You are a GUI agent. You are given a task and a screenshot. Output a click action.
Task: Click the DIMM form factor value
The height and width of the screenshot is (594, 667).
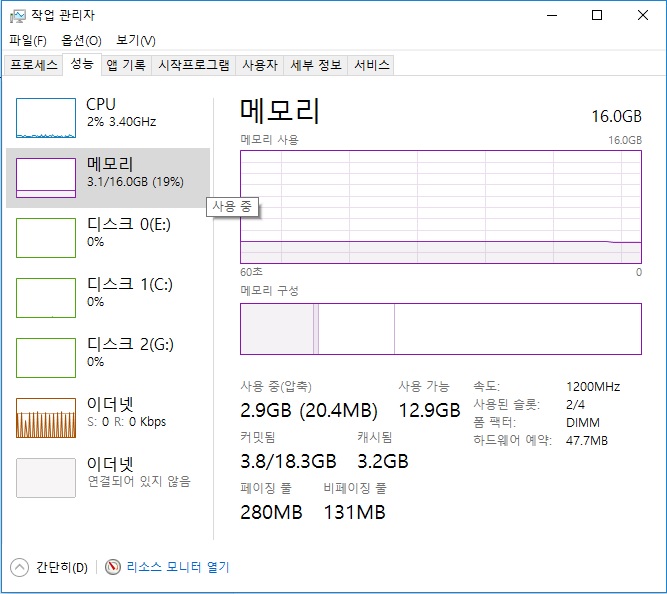pyautogui.click(x=583, y=423)
